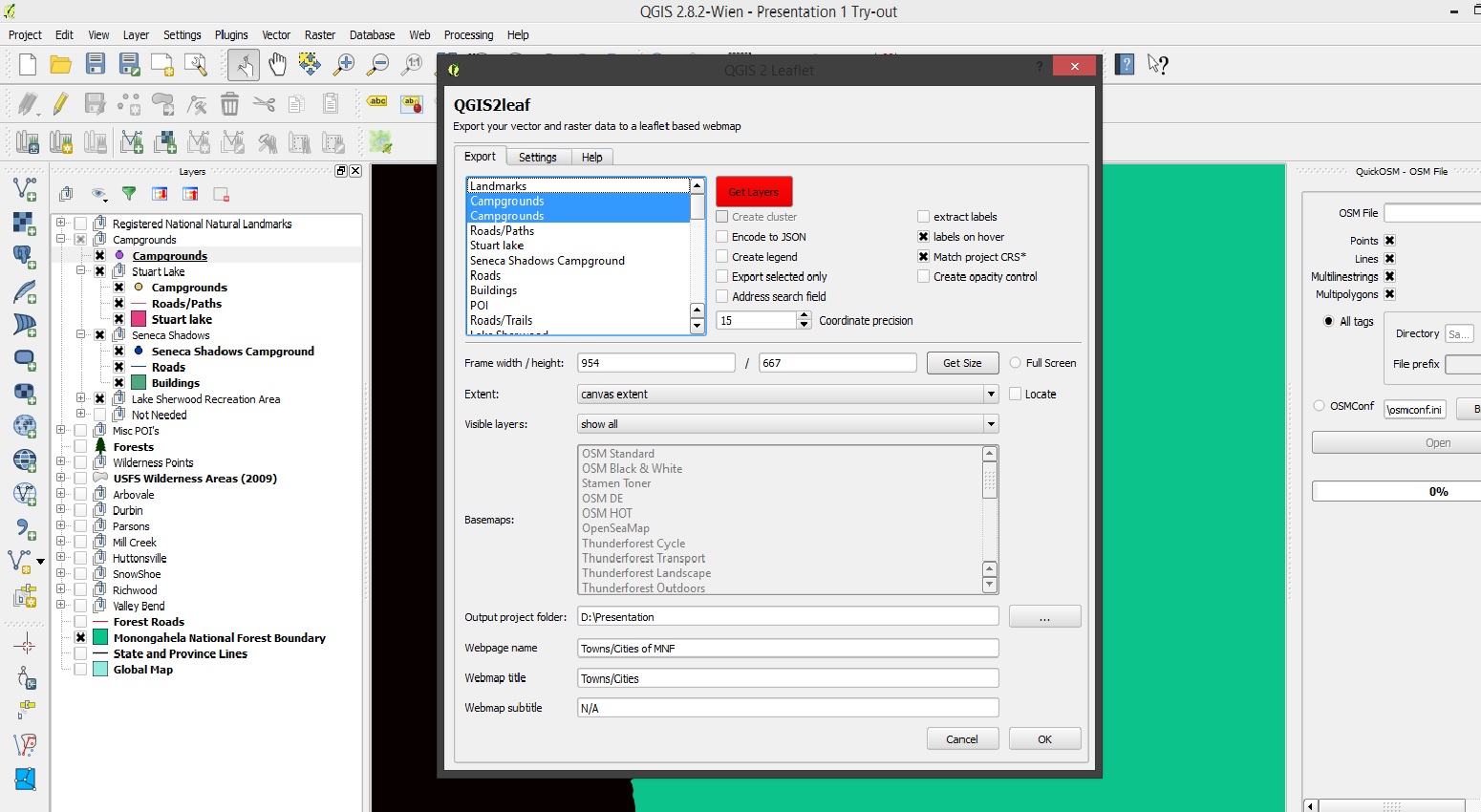Toggle visibility of Monongahela National Forest Boundary layer
Viewport: 1481px width, 812px height.
[80, 637]
